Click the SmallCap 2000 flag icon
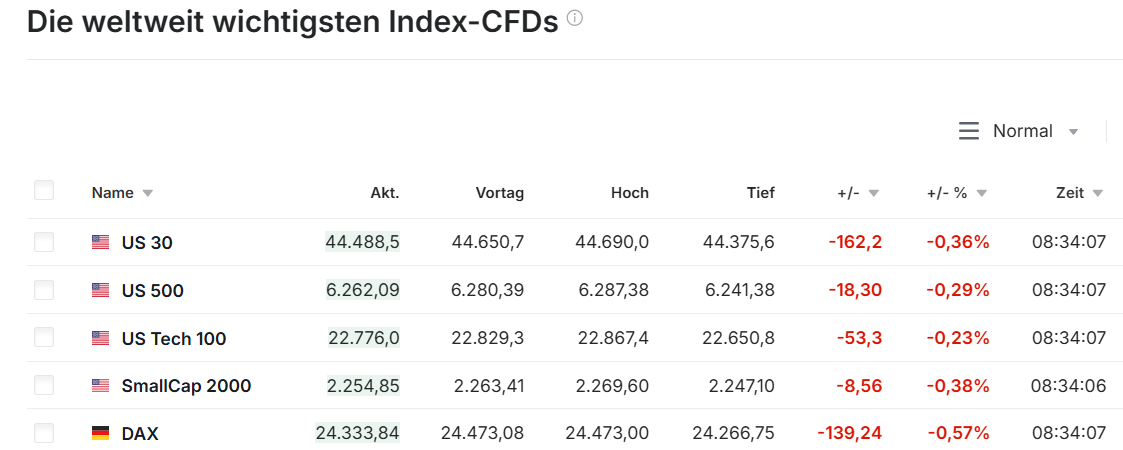 (x=100, y=386)
